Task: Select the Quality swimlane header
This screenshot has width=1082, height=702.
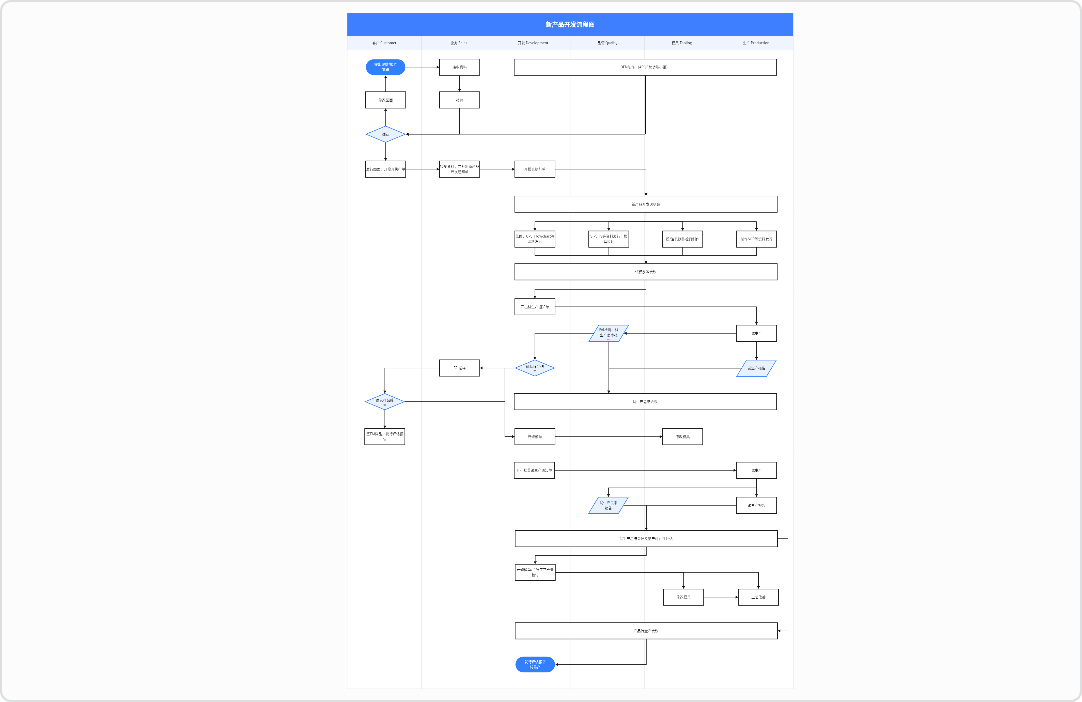Action: 607,43
